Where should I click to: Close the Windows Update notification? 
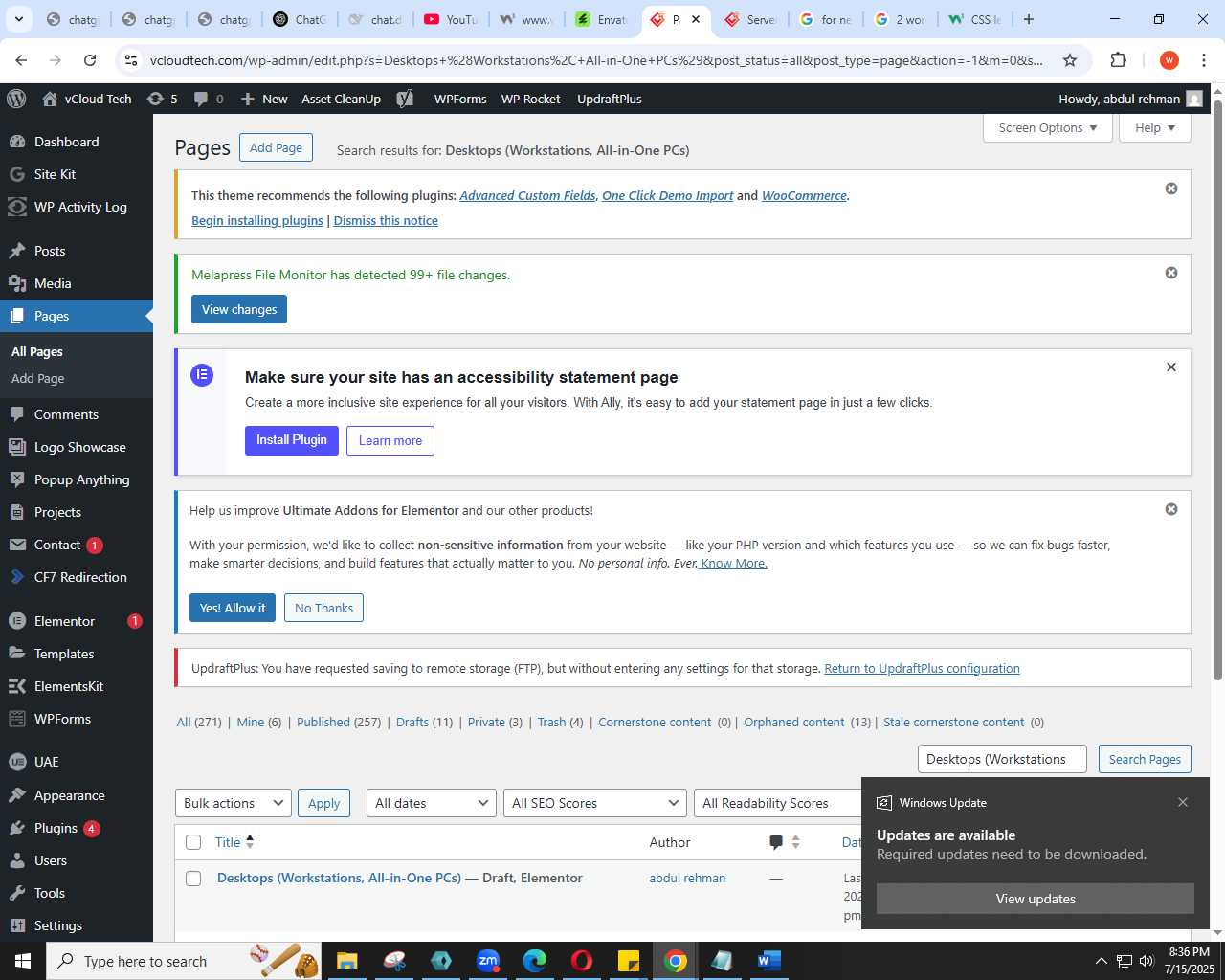click(1183, 802)
